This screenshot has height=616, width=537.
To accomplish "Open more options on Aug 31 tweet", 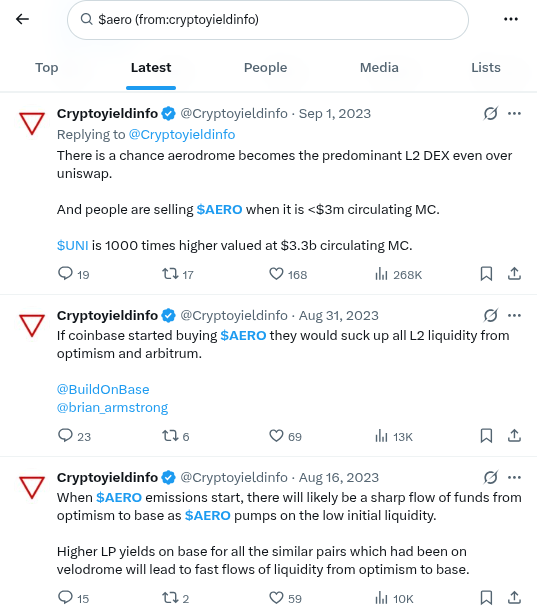I will [x=514, y=315].
